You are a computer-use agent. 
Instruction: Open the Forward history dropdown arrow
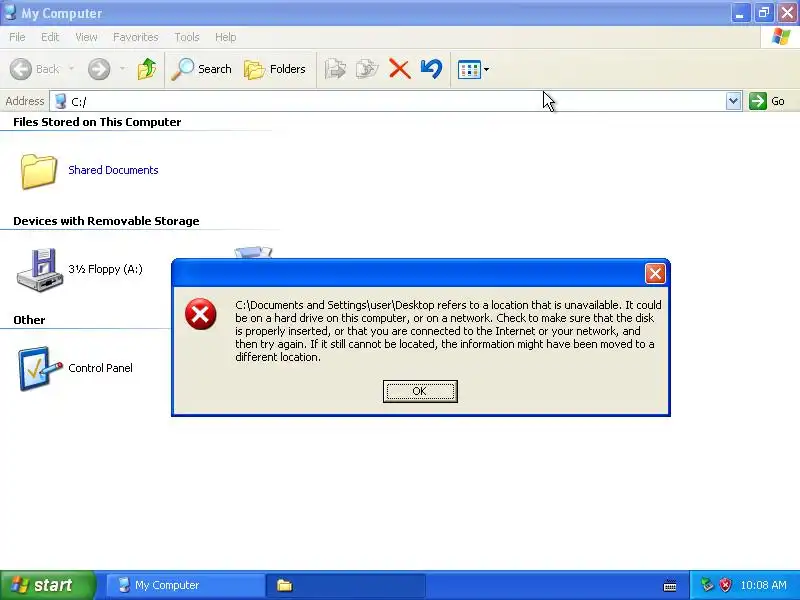(122, 68)
